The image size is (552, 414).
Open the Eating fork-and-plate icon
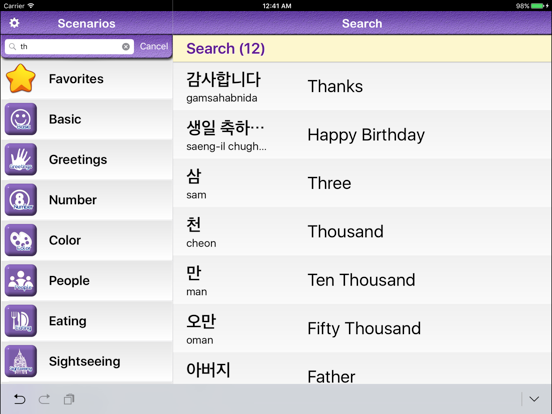coord(21,321)
